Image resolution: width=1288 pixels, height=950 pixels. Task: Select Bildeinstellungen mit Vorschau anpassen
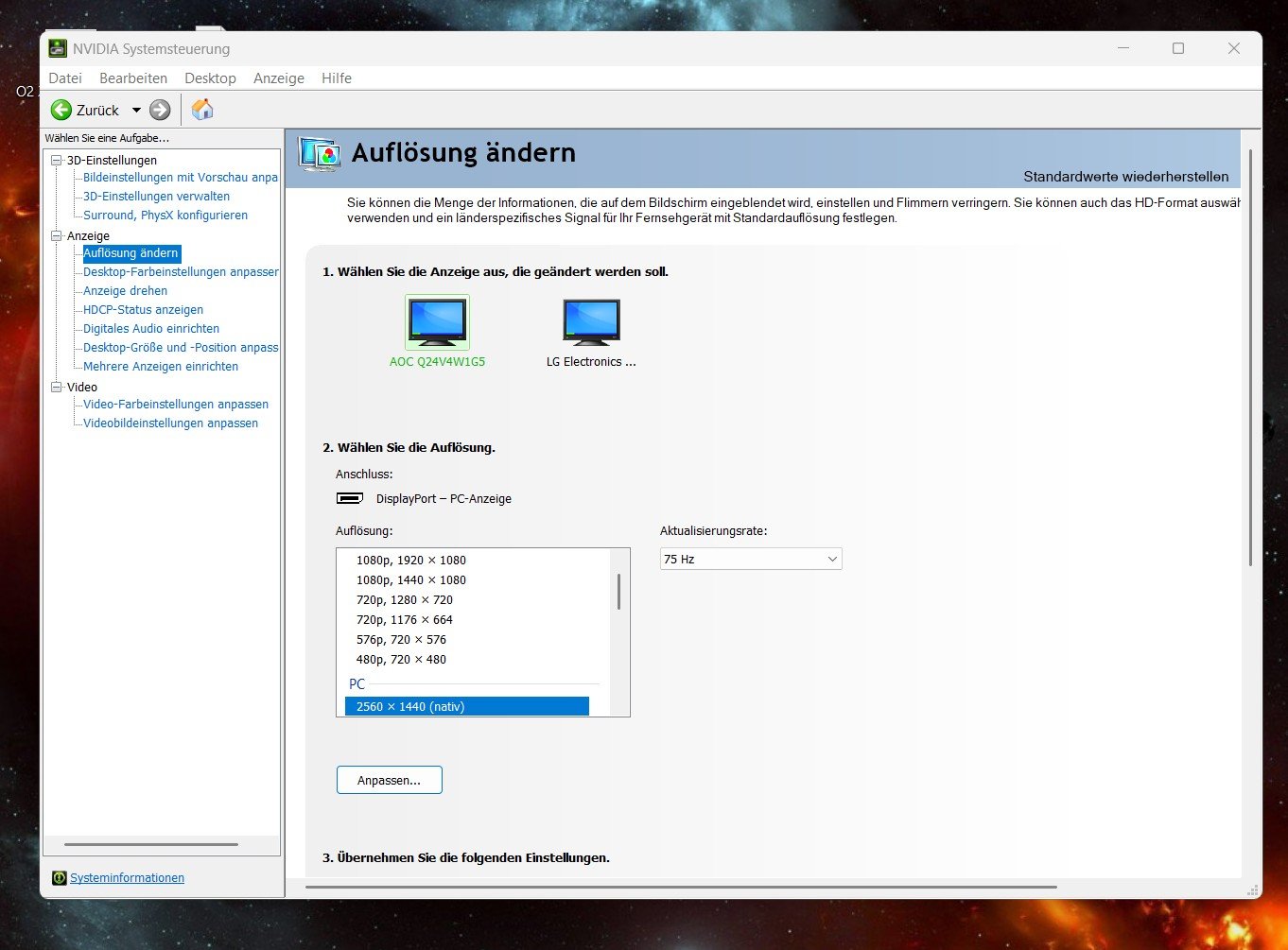coord(181,178)
